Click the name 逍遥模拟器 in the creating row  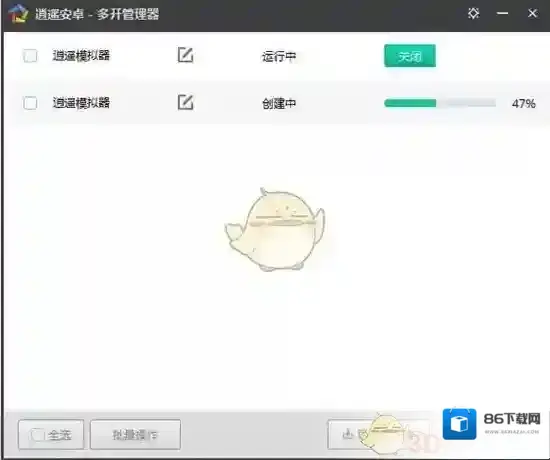point(81,103)
